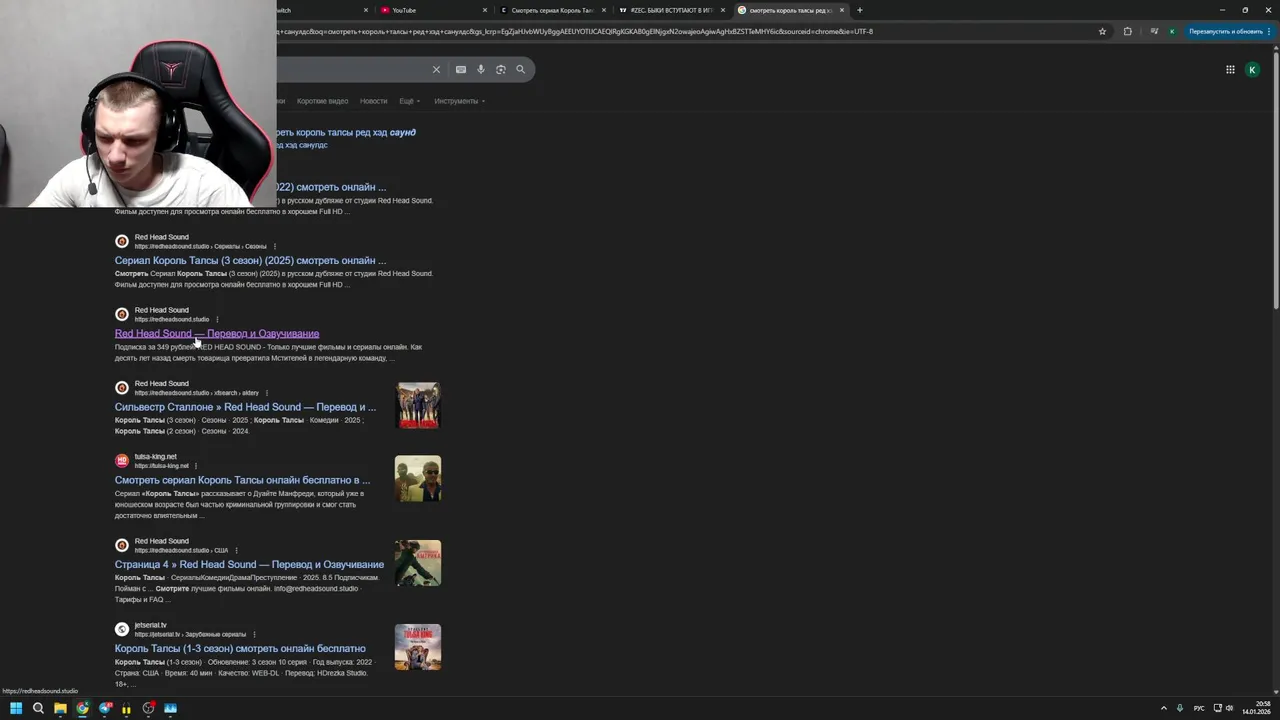Open search by image (Lens) icon
1280x720 pixels.
[x=501, y=69]
